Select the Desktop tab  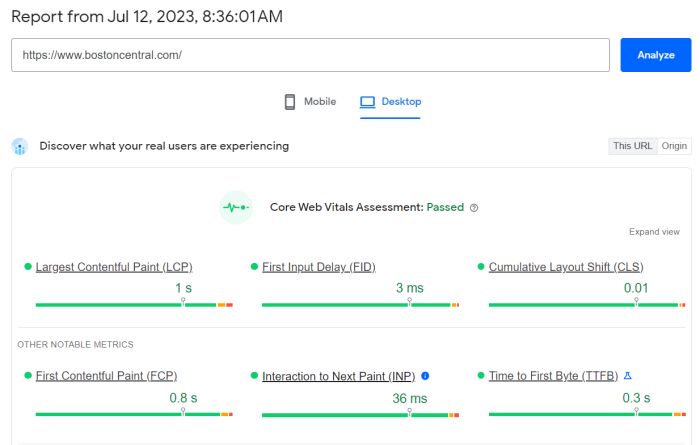tap(390, 102)
